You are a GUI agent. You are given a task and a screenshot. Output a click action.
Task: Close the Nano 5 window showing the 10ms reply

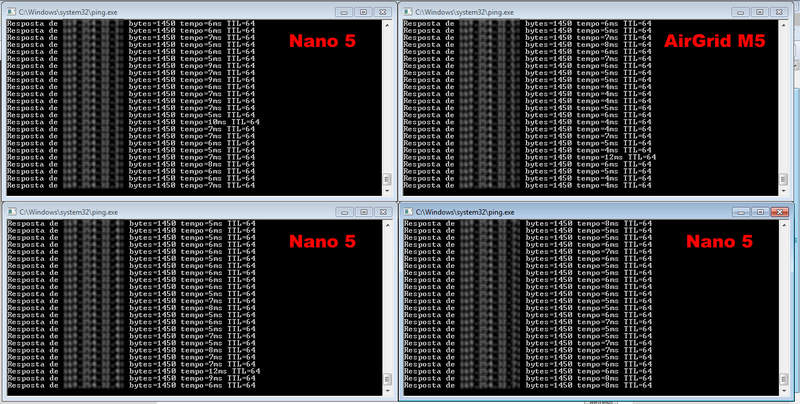(x=383, y=12)
